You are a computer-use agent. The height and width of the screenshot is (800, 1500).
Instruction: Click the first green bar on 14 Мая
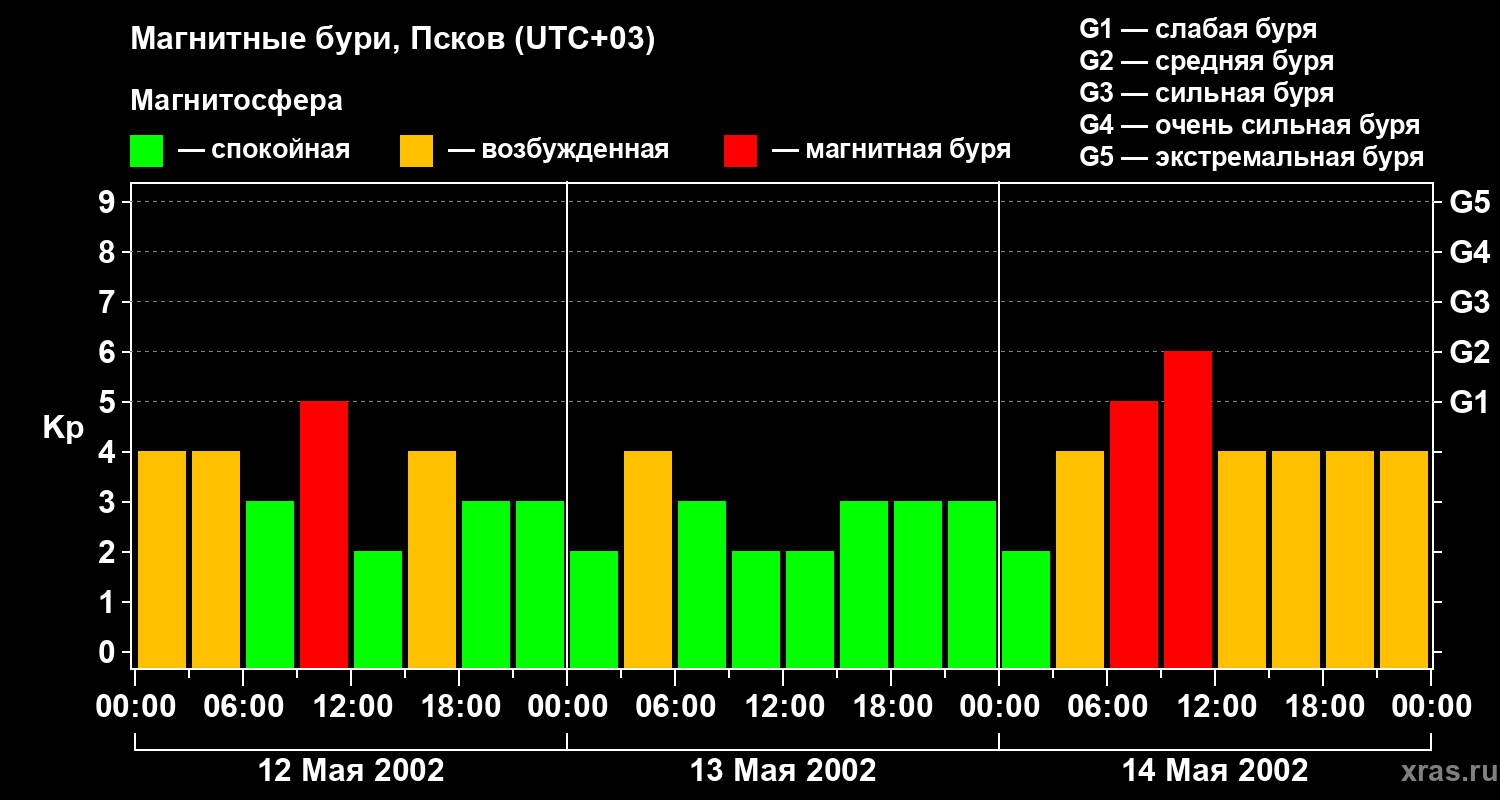(x=1026, y=609)
